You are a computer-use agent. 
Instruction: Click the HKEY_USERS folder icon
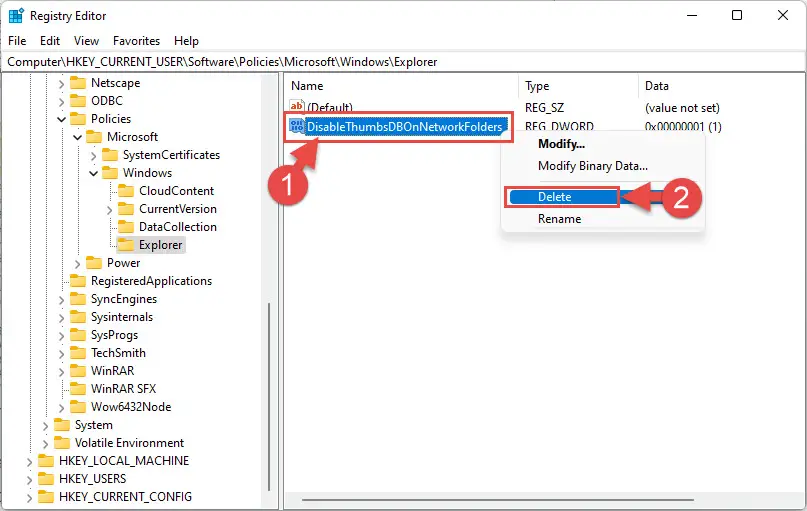(46, 479)
